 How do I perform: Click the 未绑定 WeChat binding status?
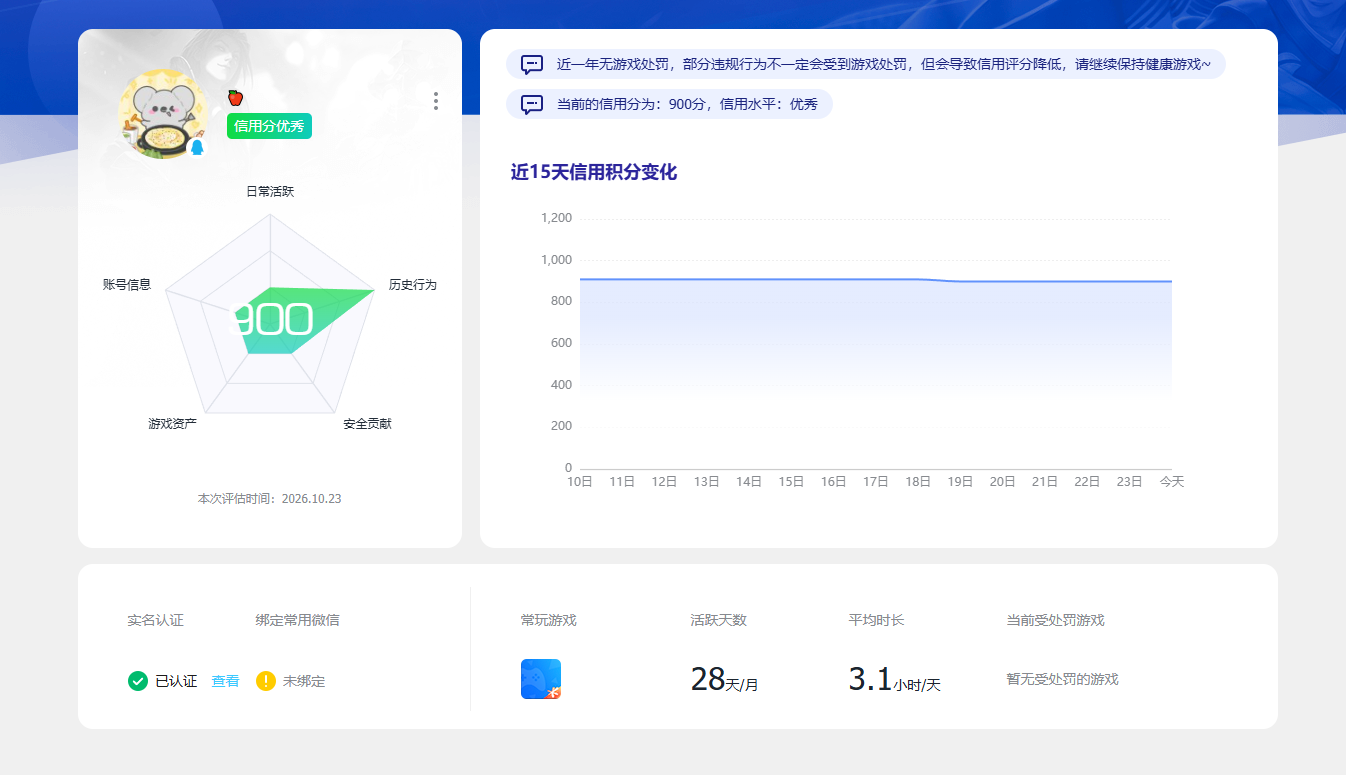coord(304,681)
